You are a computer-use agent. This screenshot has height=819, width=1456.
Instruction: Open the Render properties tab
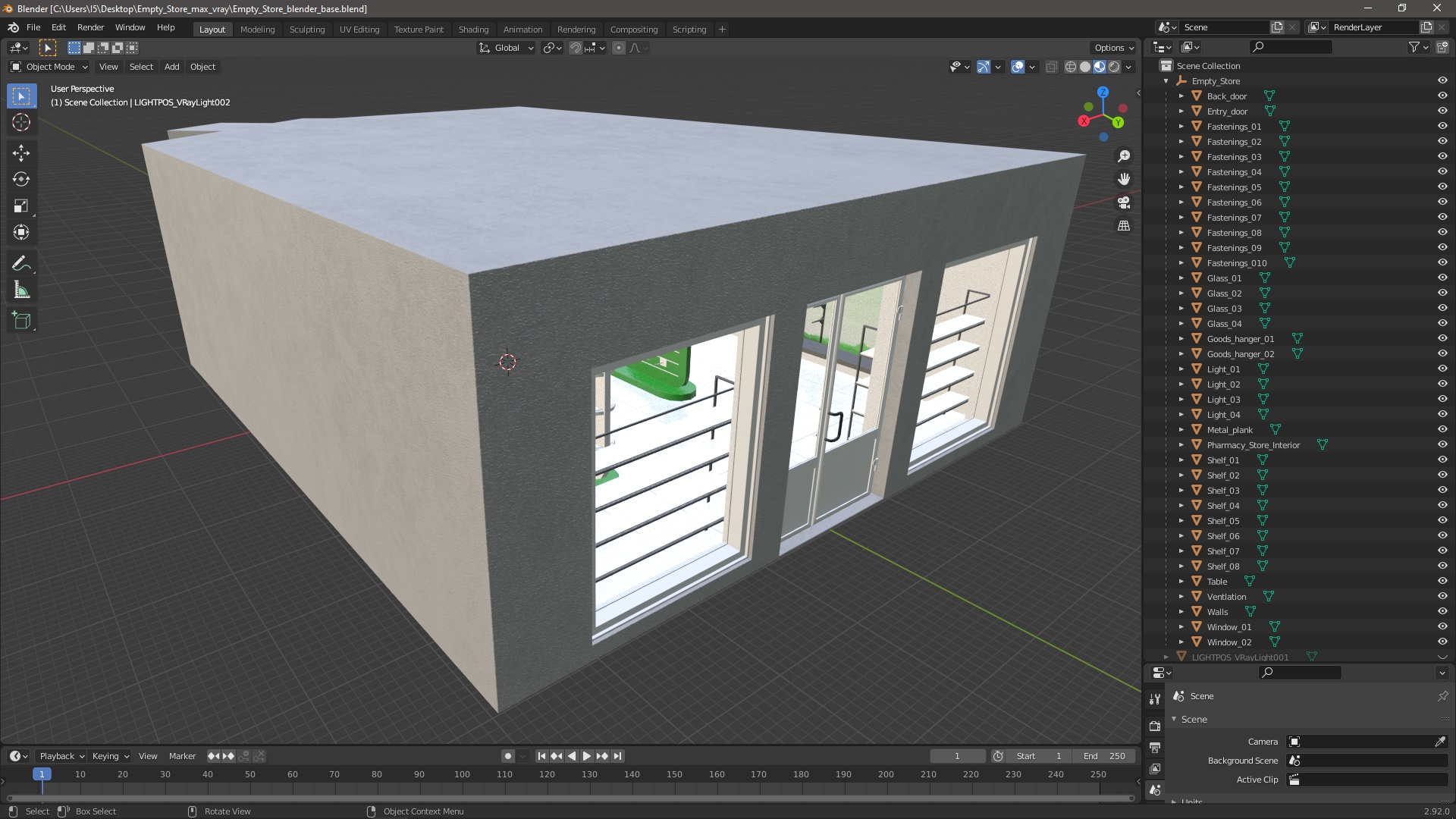[1155, 726]
